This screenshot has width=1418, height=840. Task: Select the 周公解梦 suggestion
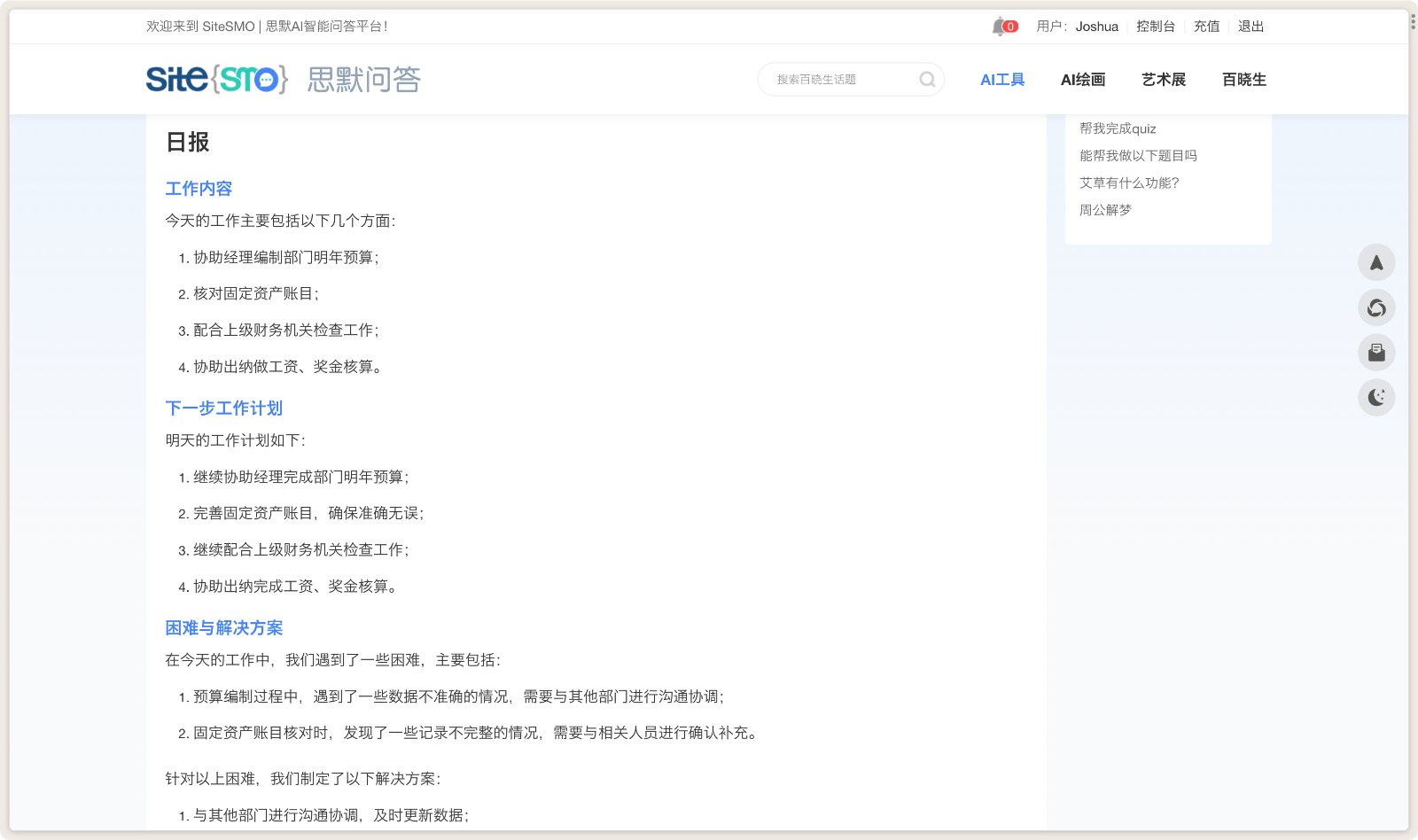click(1105, 210)
